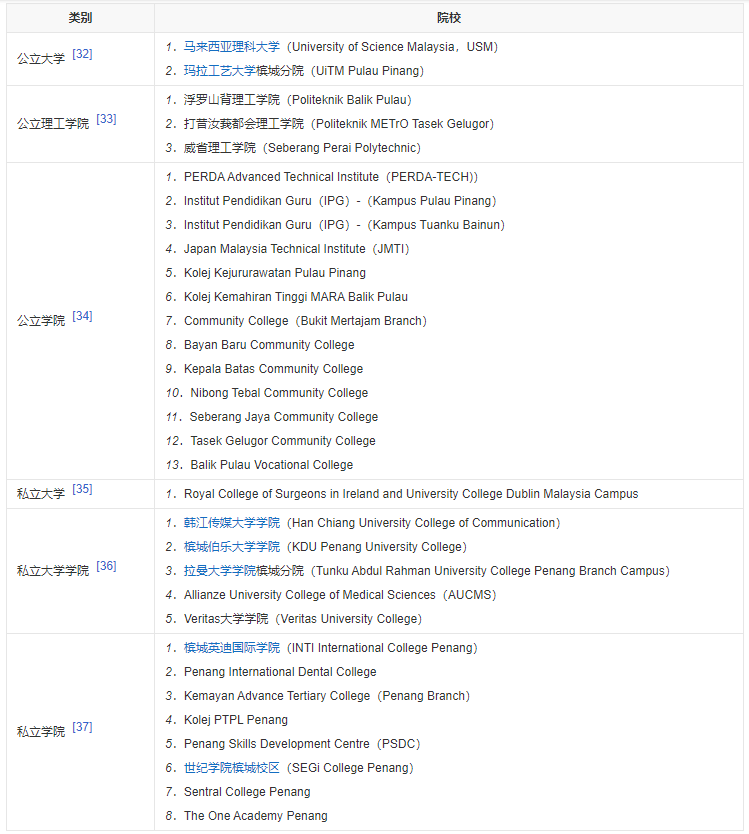Open the 马来西亚理科大学 link
This screenshot has height=834, width=749.
[231, 47]
